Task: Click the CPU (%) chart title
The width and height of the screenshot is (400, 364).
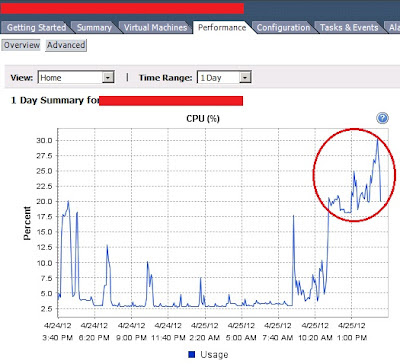Action: click(x=203, y=119)
